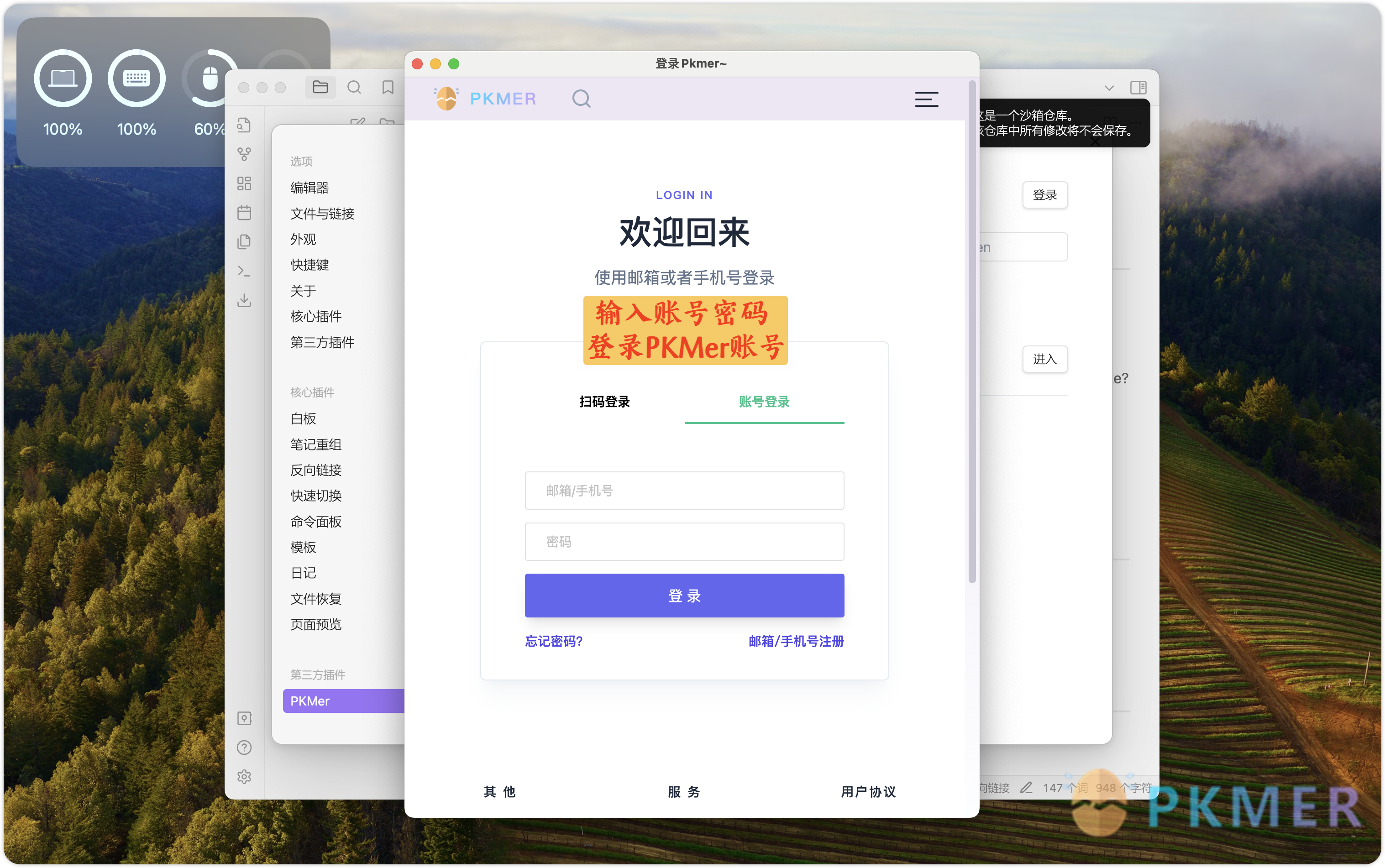
Task: Open 反向链接 plugin settings
Action: click(316, 470)
